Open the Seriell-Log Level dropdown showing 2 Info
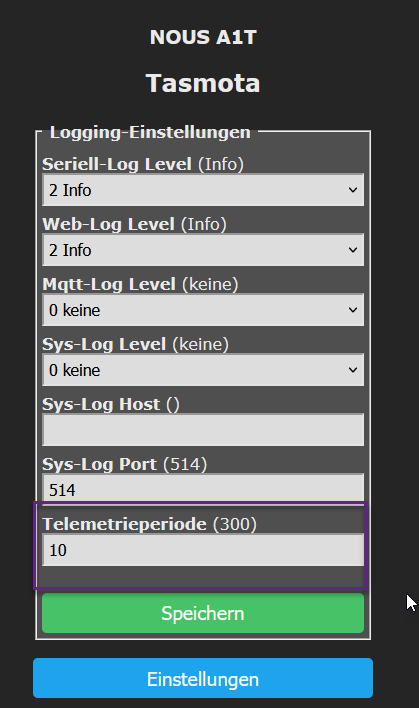The height and width of the screenshot is (708, 419). coord(203,190)
